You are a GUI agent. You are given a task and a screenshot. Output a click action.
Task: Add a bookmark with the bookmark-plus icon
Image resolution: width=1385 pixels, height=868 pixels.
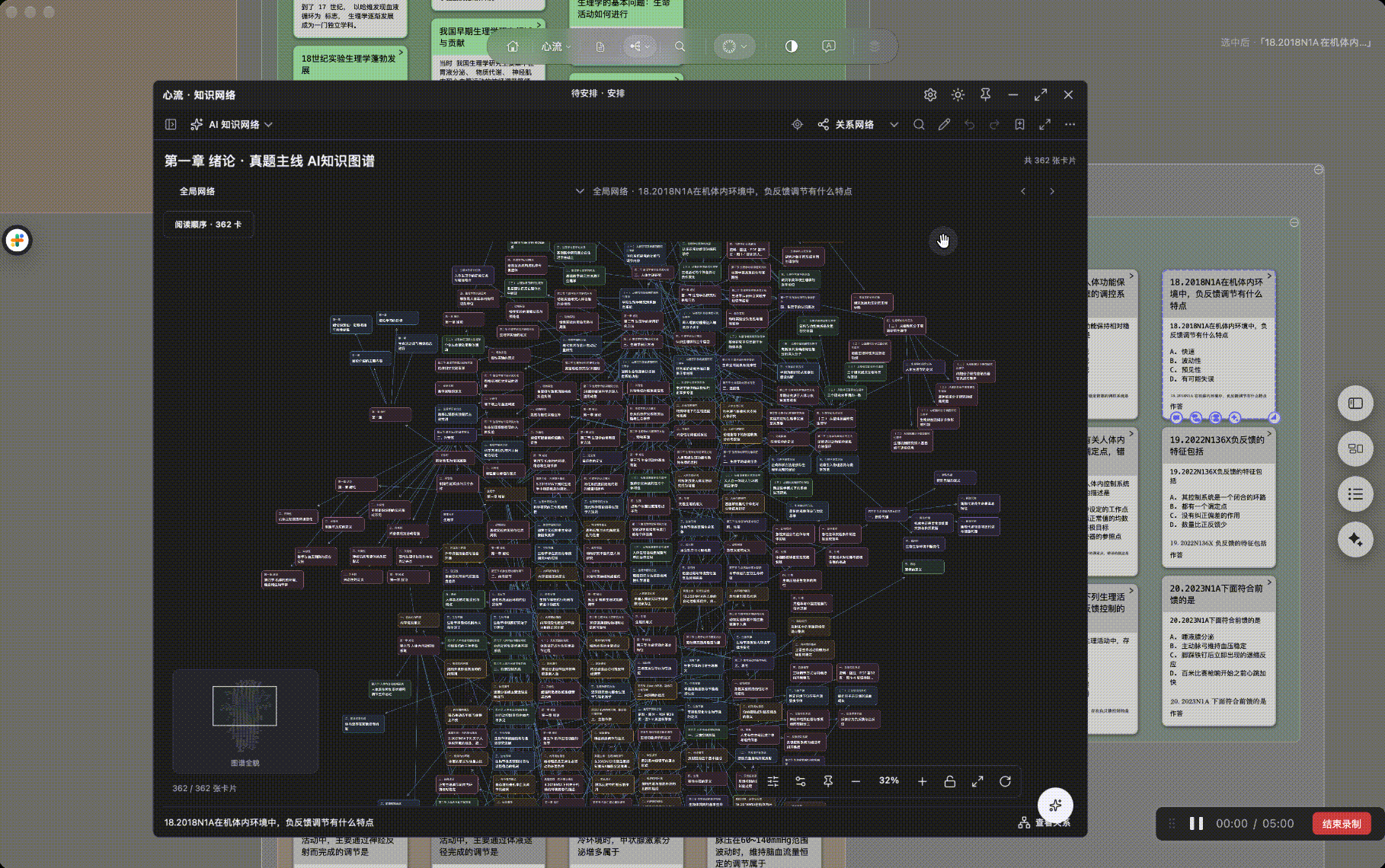point(1019,124)
